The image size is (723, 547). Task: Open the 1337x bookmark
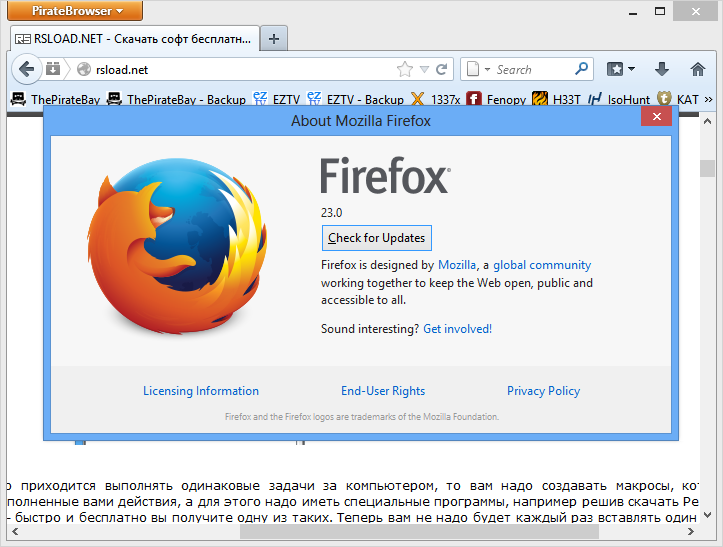click(435, 99)
